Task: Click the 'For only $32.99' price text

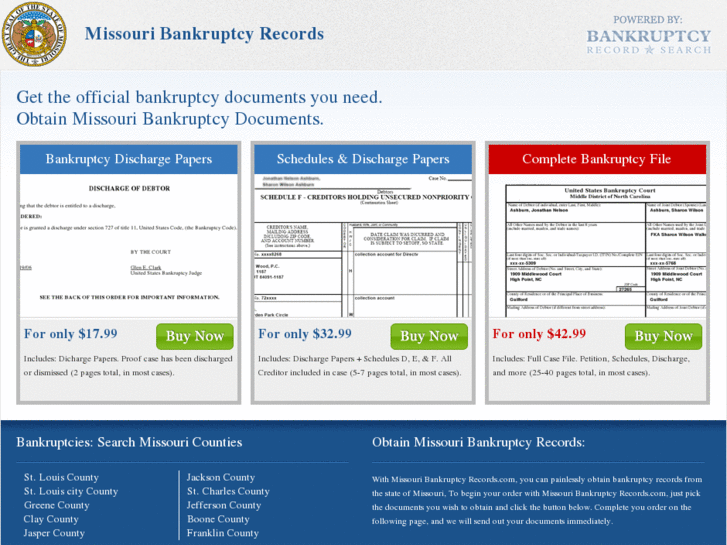Action: pos(305,334)
